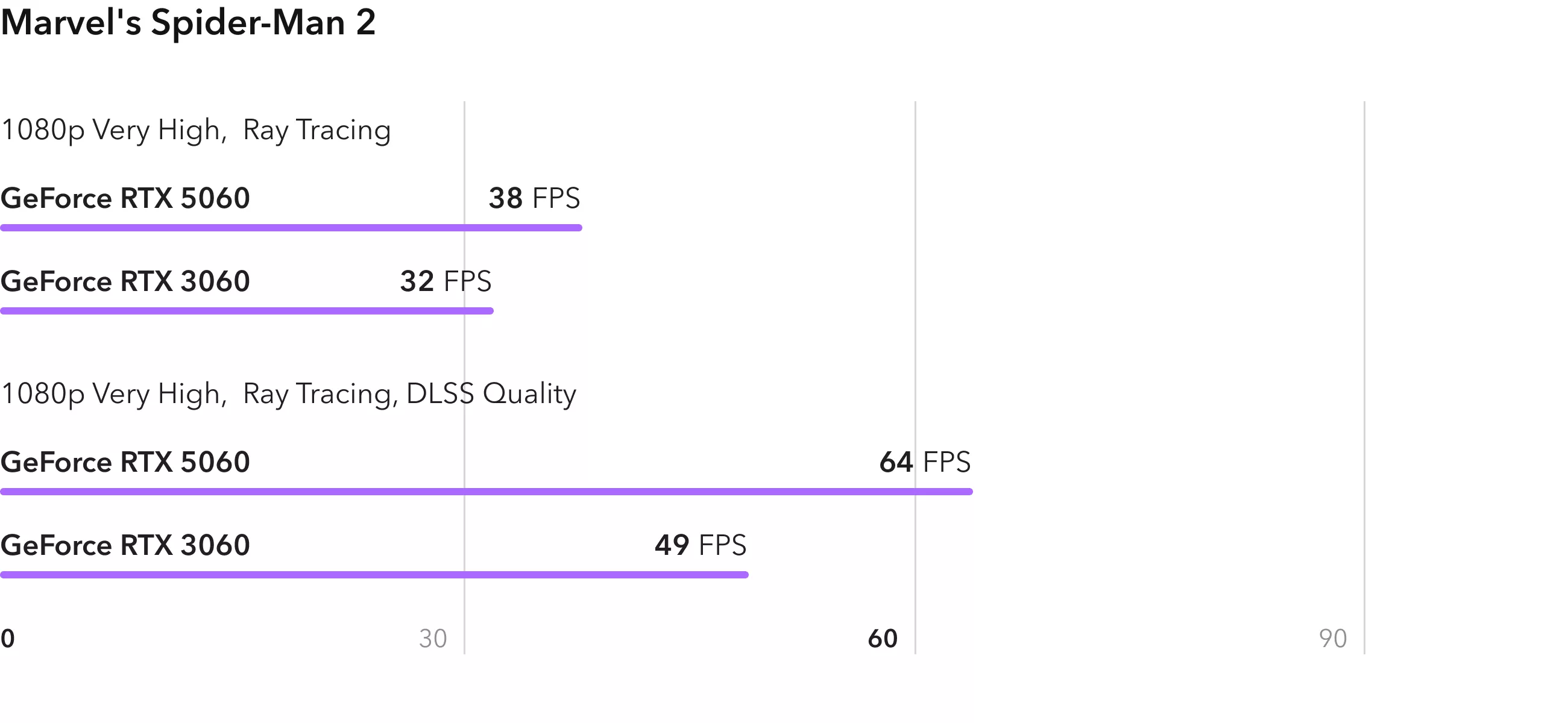This screenshot has width=1568, height=723.
Task: Select the 64 FPS value text
Action: click(x=925, y=463)
